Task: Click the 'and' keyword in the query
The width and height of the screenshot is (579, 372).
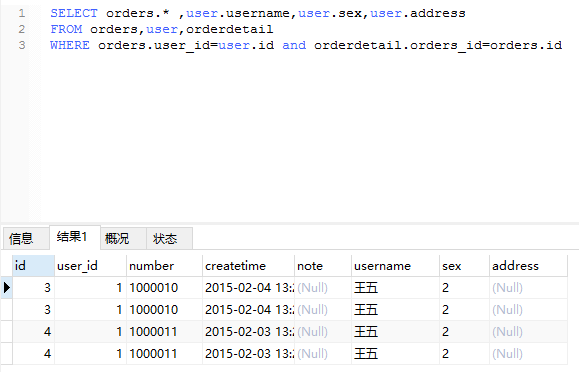Action: pos(294,45)
